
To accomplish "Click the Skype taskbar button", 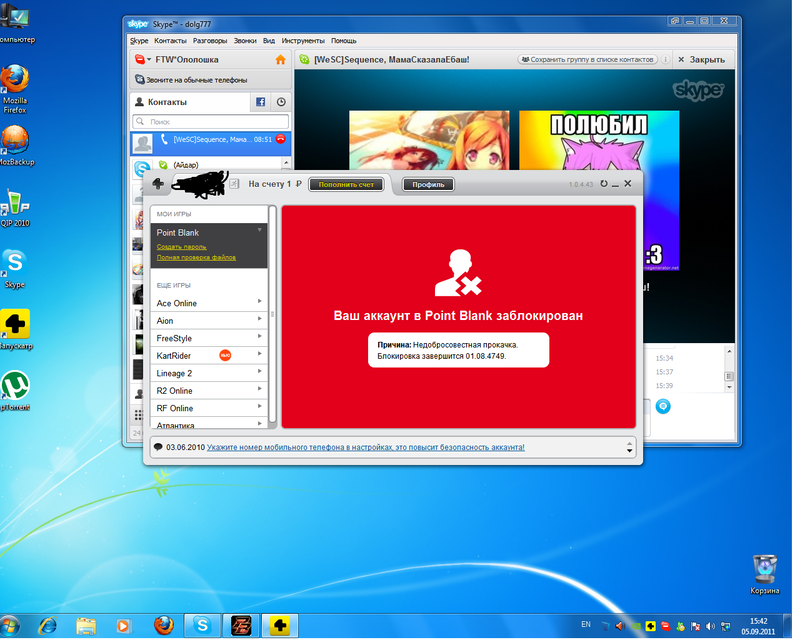I will coord(202,626).
